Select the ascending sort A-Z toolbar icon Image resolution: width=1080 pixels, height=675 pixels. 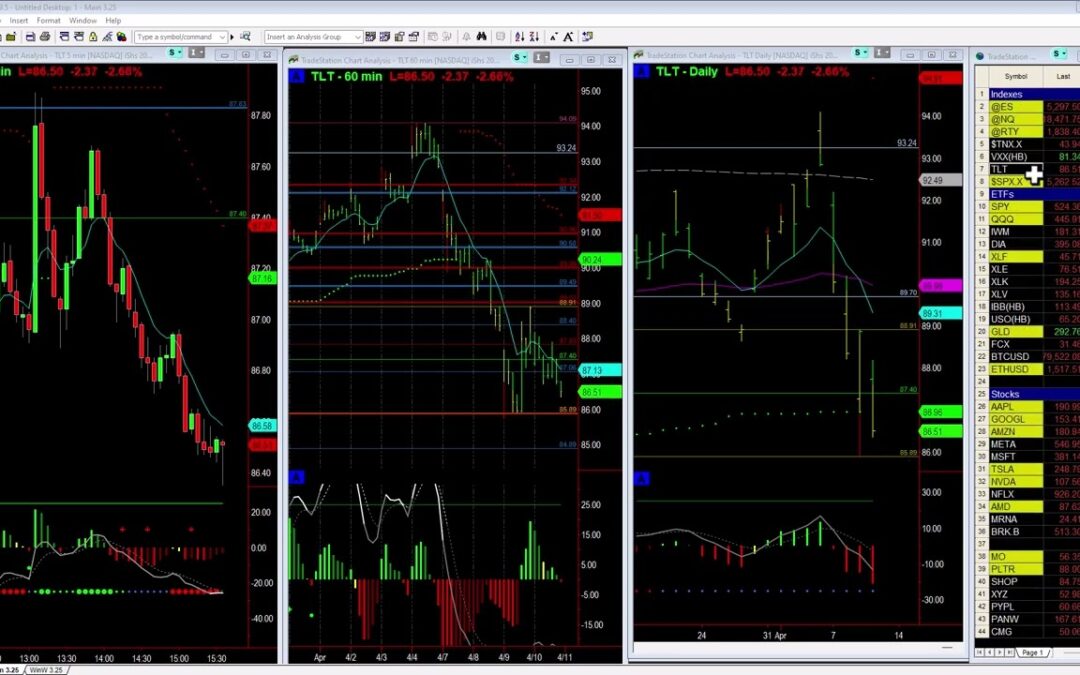(x=519, y=37)
